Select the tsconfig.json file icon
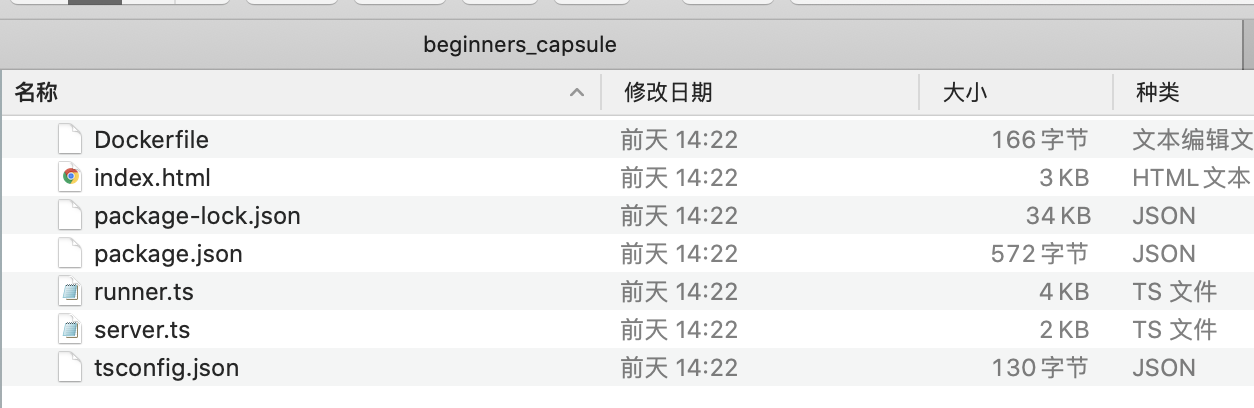The image size is (1254, 408). coord(69,367)
